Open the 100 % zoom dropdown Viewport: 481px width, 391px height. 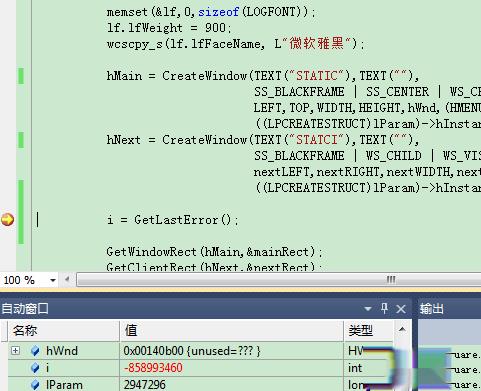point(52,280)
